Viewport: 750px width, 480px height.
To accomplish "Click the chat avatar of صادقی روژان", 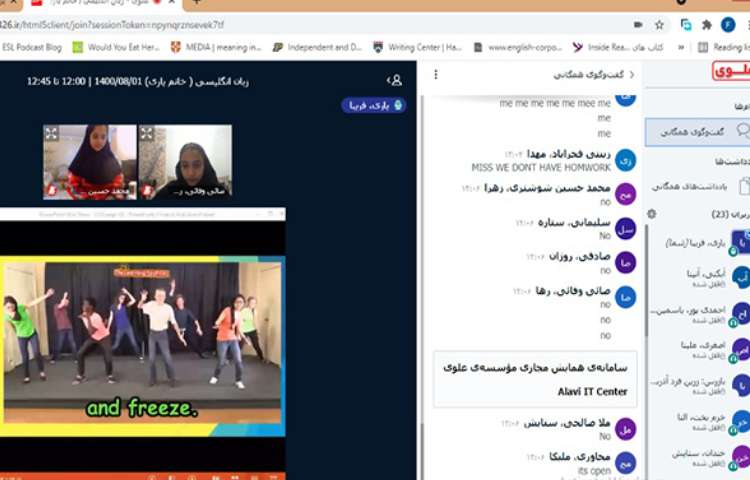I will [x=625, y=262].
